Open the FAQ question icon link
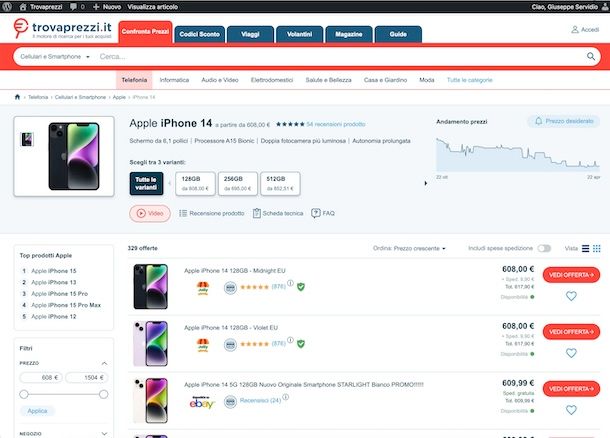The width and height of the screenshot is (610, 438). [323, 213]
